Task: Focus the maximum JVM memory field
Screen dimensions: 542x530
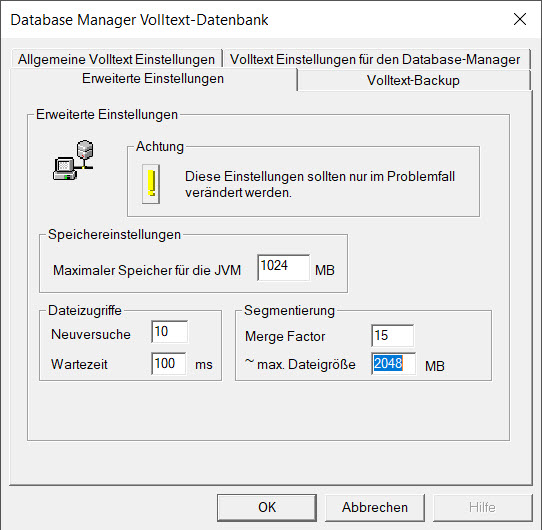Action: pyautogui.click(x=283, y=267)
